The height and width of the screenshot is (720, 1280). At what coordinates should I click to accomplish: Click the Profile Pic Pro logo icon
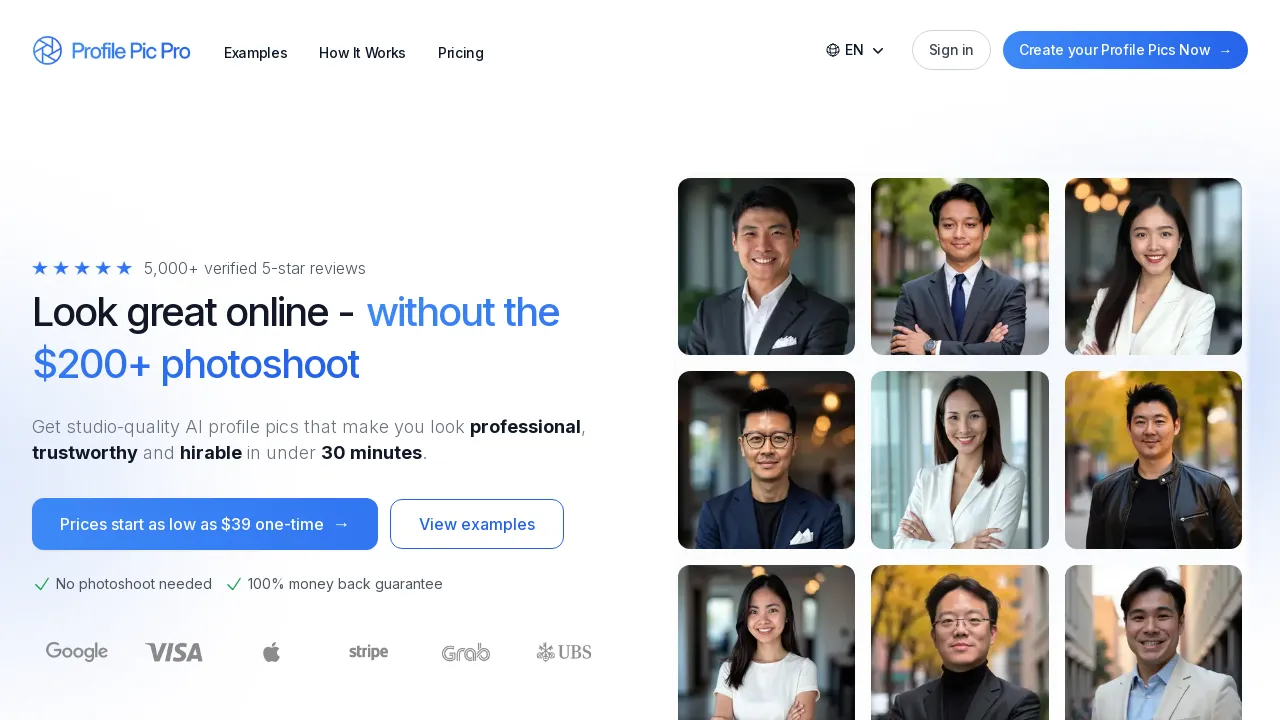(x=47, y=50)
